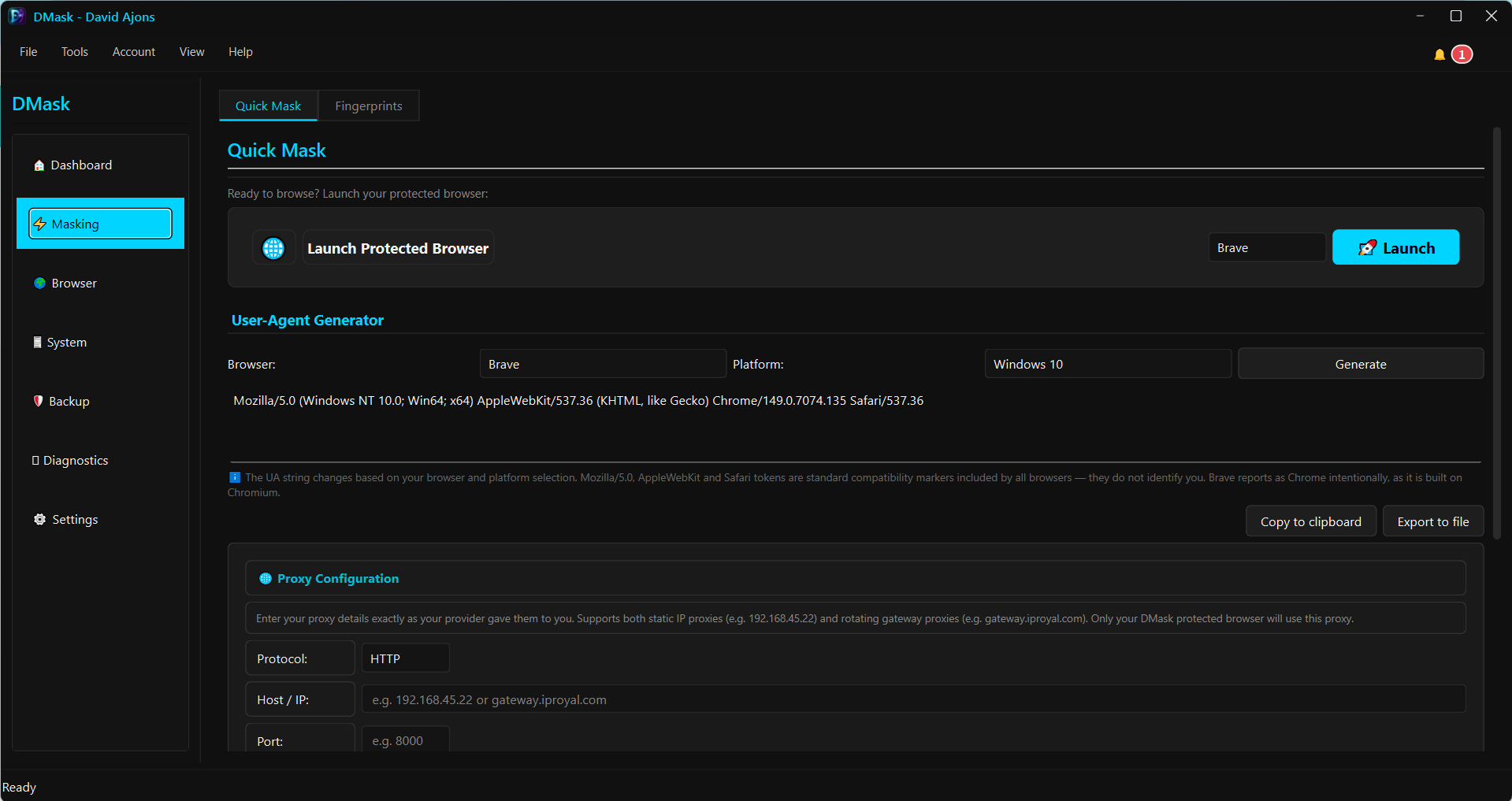
Task: Open the Backup sidebar label
Action: tap(69, 402)
